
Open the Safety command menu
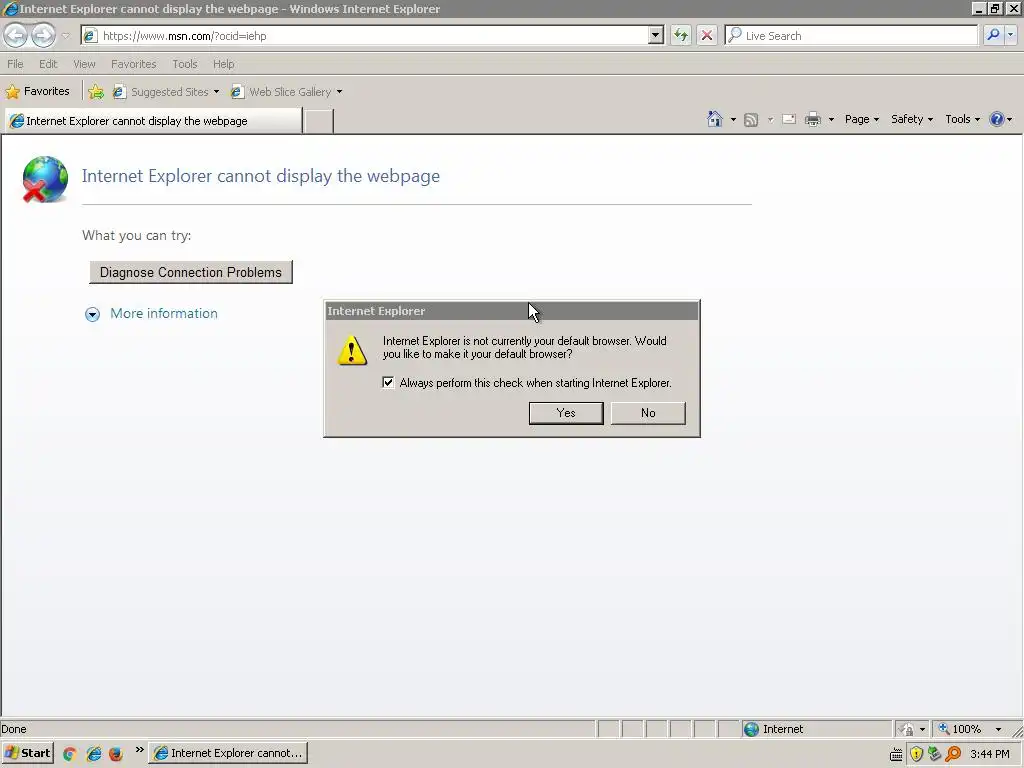coord(912,120)
